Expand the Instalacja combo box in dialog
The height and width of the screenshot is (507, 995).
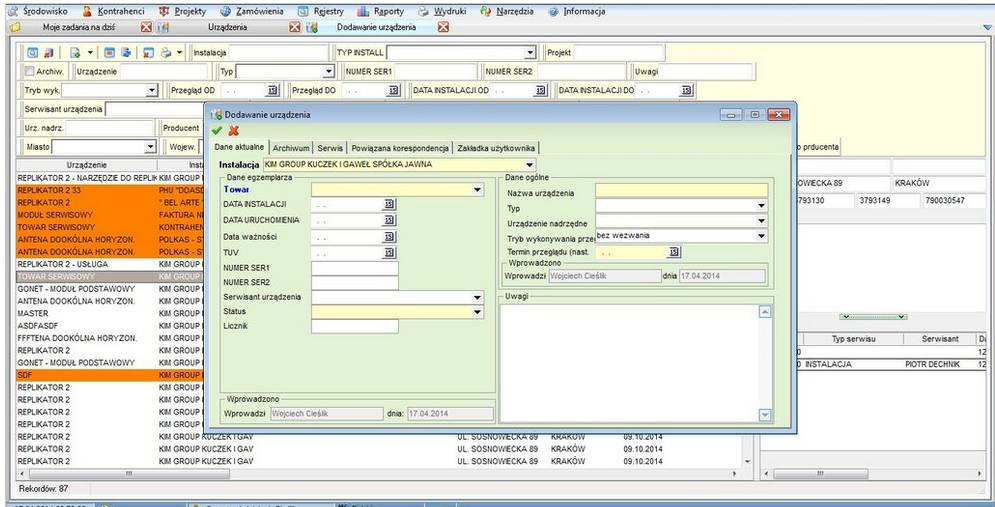(529, 164)
